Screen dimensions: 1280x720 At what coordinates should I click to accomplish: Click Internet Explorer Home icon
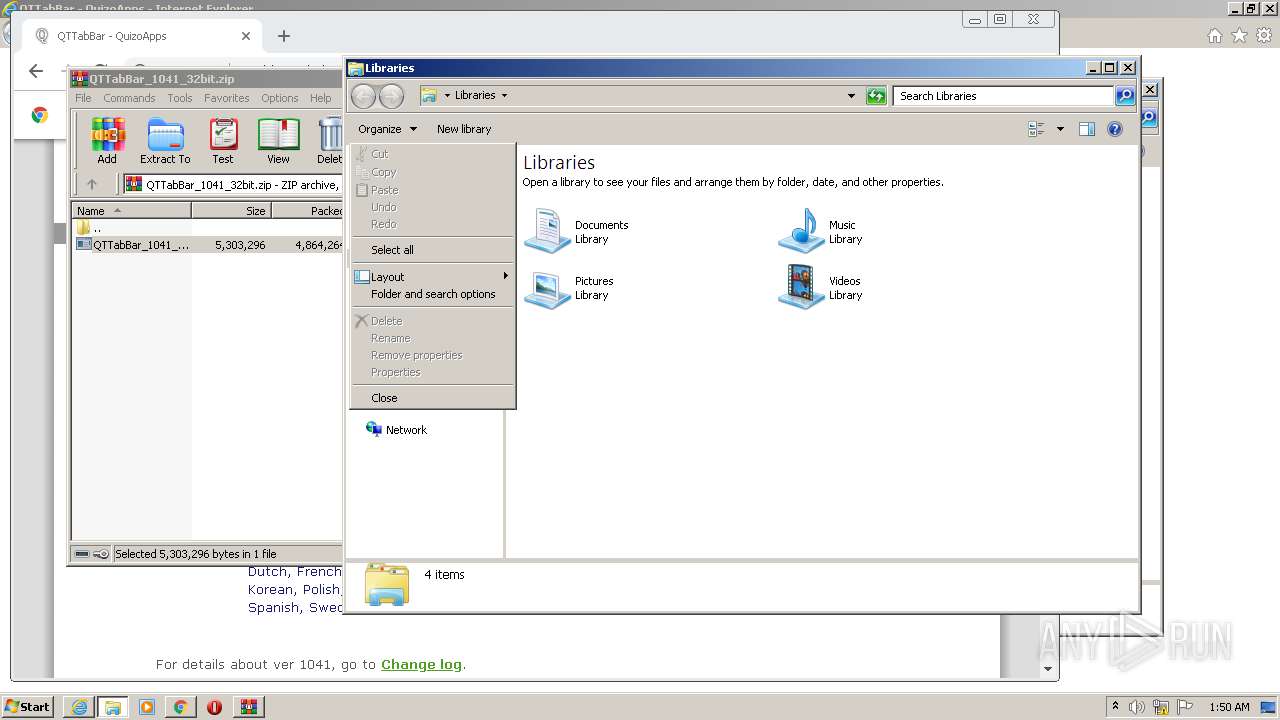1214,35
